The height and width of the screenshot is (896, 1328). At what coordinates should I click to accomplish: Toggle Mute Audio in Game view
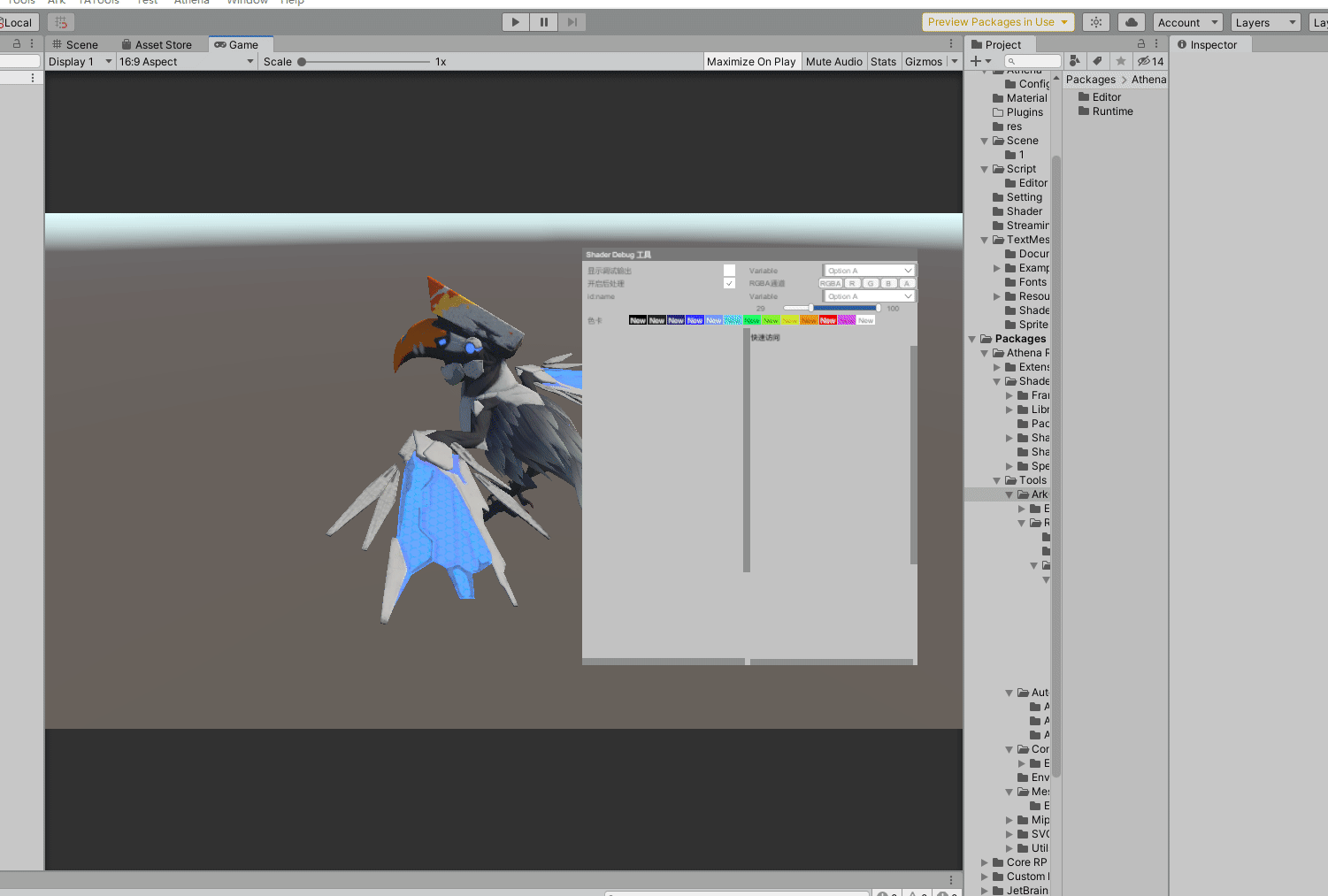[x=833, y=62]
